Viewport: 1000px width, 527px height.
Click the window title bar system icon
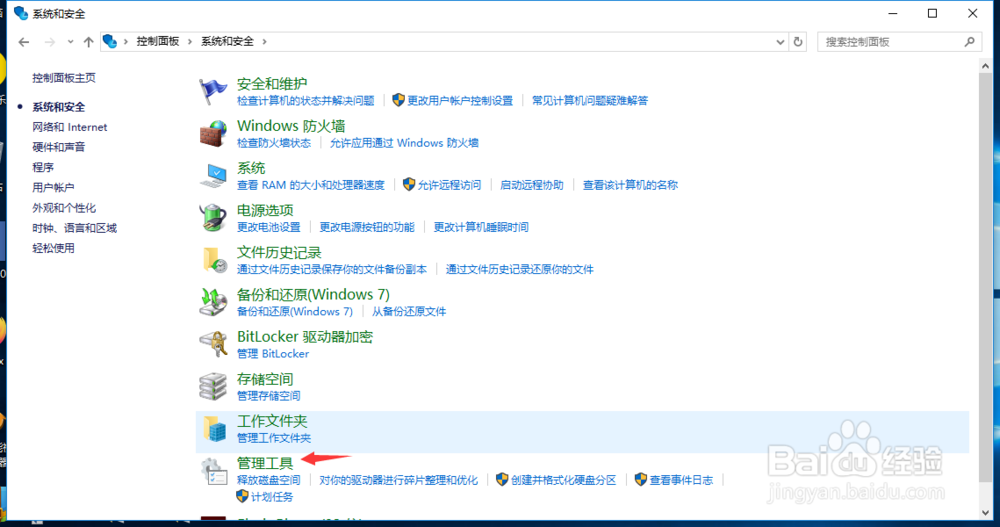point(20,13)
